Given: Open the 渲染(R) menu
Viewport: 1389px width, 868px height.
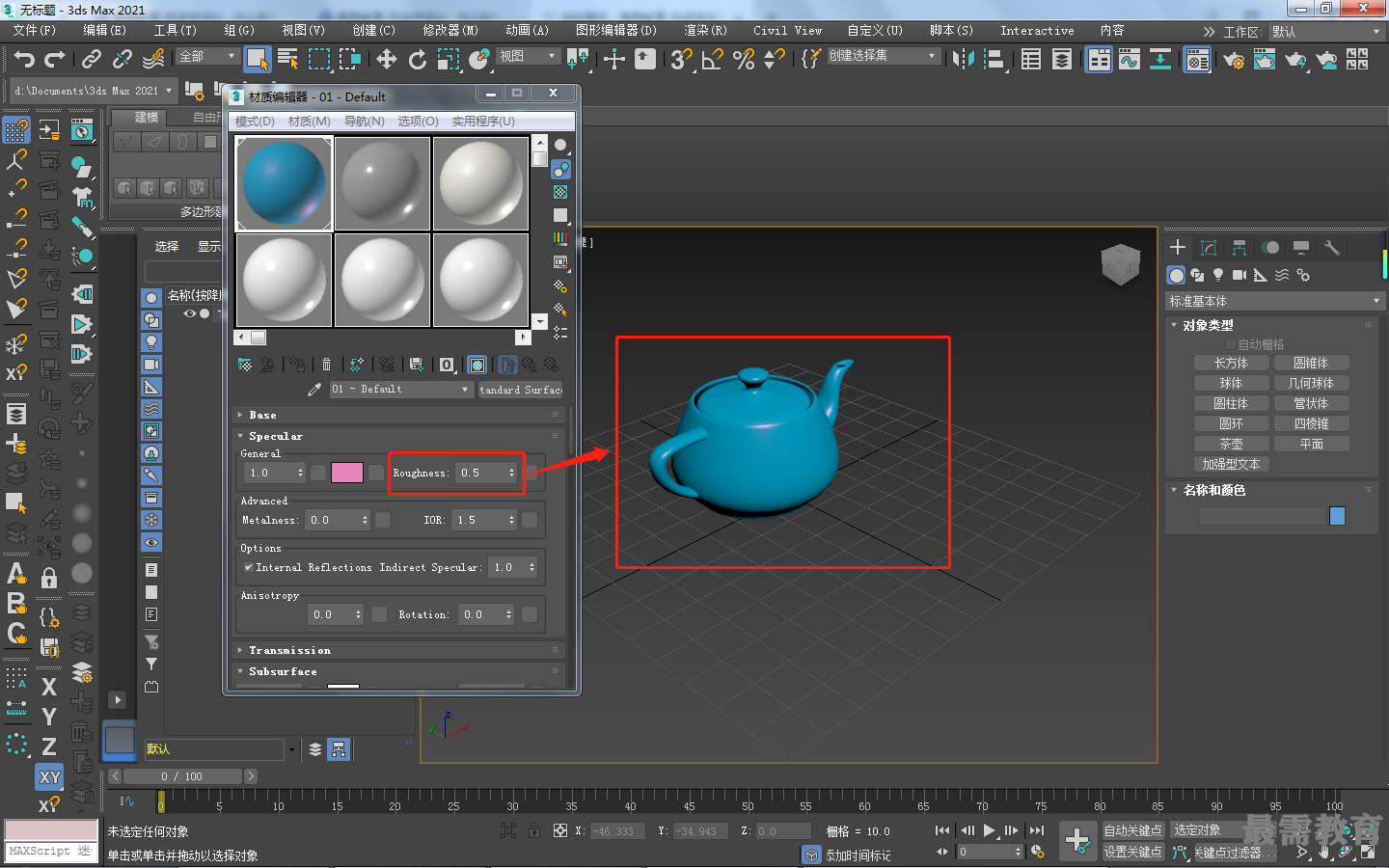Looking at the screenshot, I should (x=705, y=31).
